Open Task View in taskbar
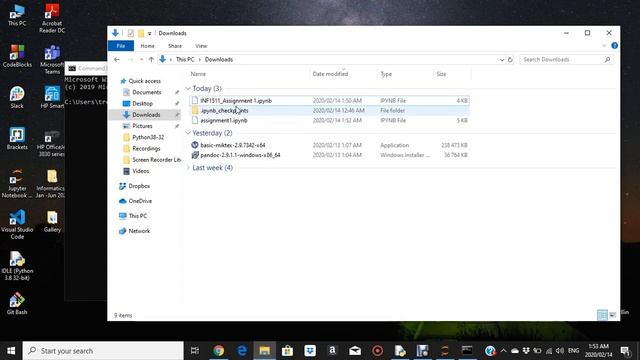 click(x=195, y=351)
